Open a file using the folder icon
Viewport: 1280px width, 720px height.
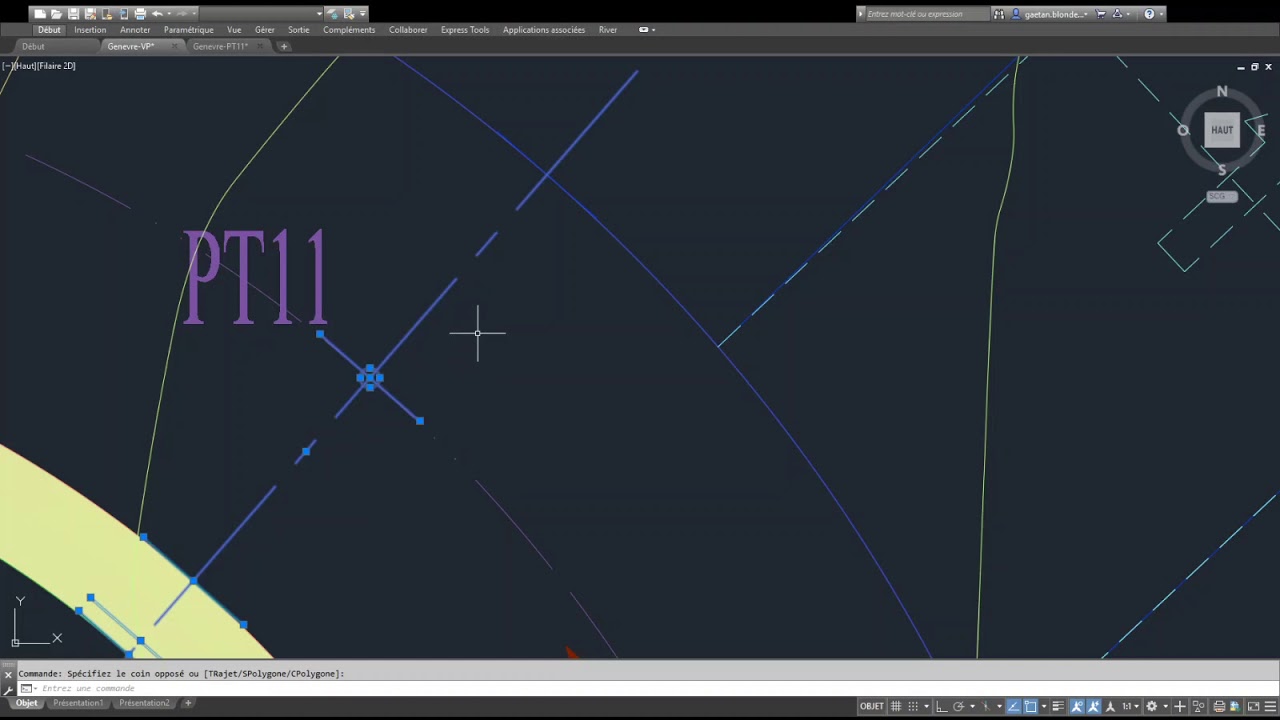57,14
